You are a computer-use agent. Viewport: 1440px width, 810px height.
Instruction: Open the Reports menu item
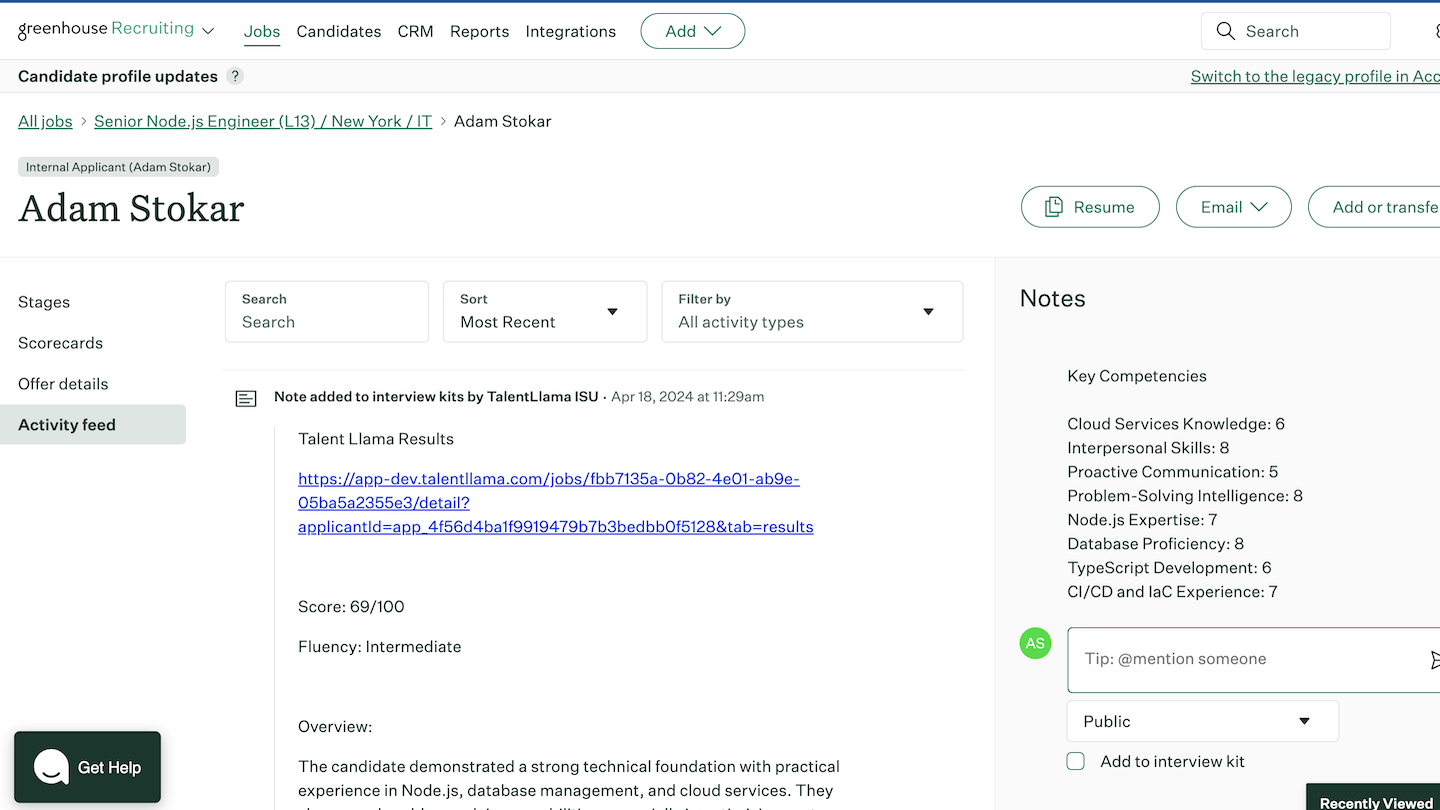pos(479,31)
